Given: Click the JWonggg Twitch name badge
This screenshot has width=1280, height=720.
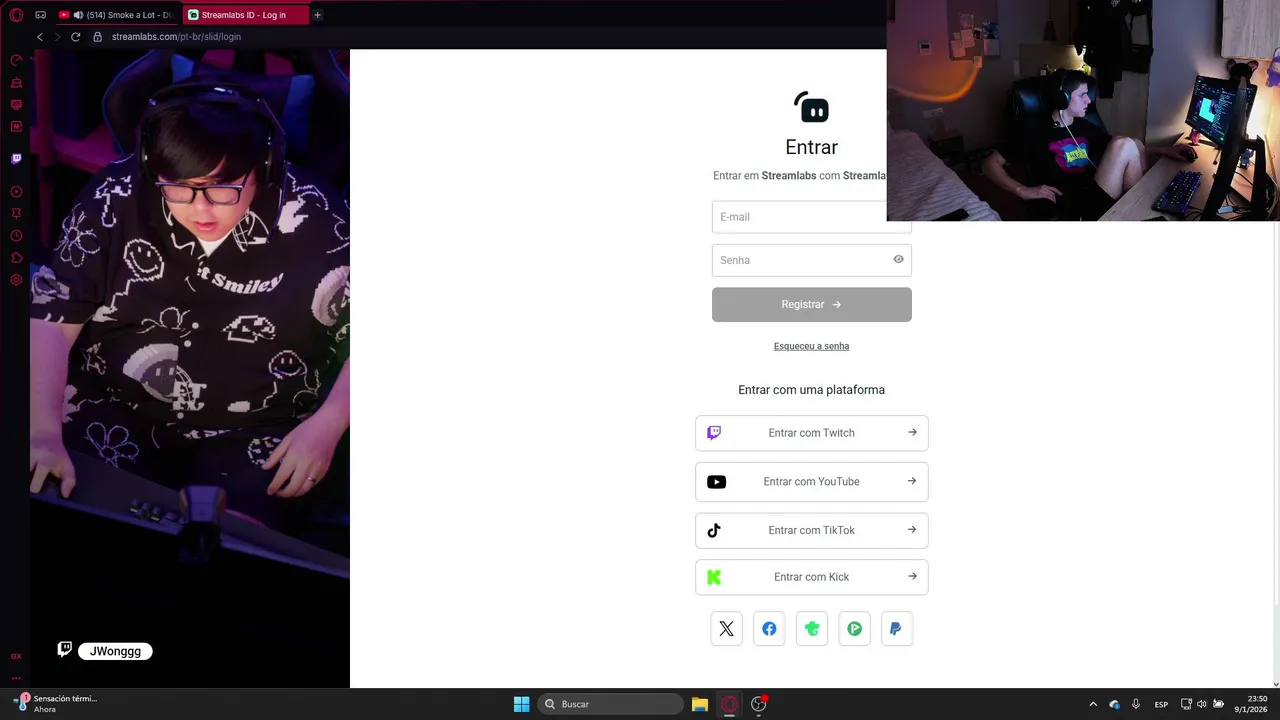Looking at the screenshot, I should point(115,651).
